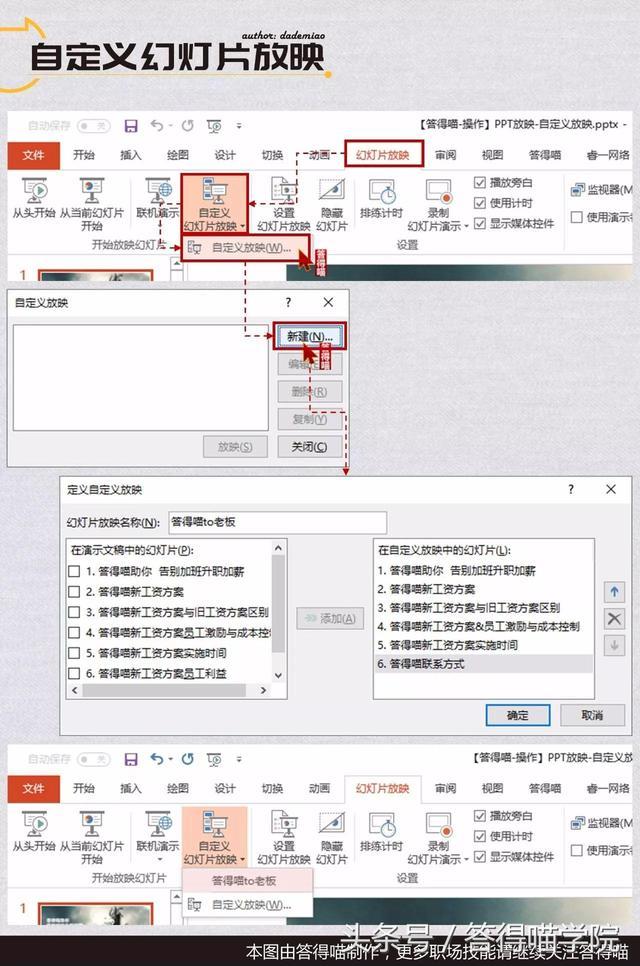This screenshot has width=640, height=966.
Task: Select 2. 答得喵新工资方案 in custom show list
Action: [484, 589]
